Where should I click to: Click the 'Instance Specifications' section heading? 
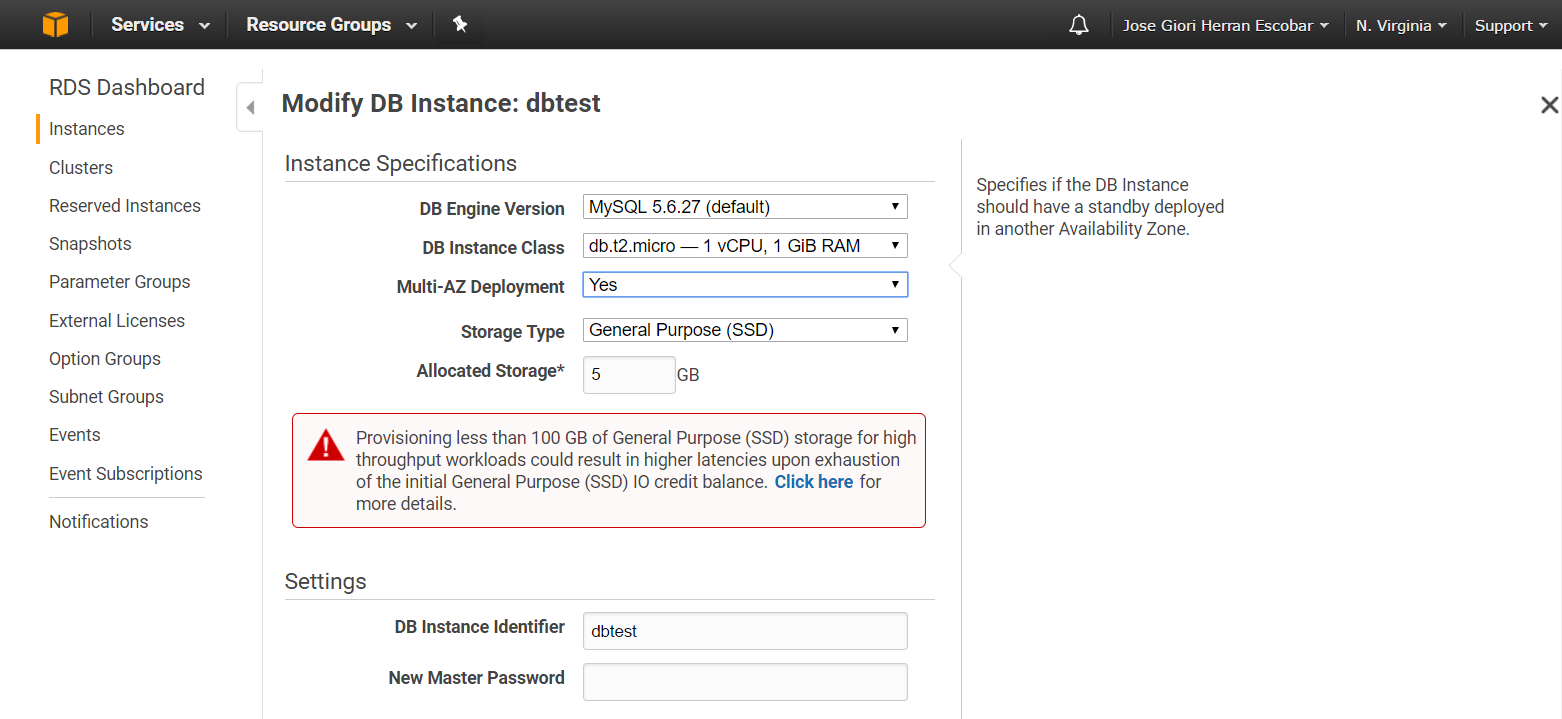coord(401,164)
